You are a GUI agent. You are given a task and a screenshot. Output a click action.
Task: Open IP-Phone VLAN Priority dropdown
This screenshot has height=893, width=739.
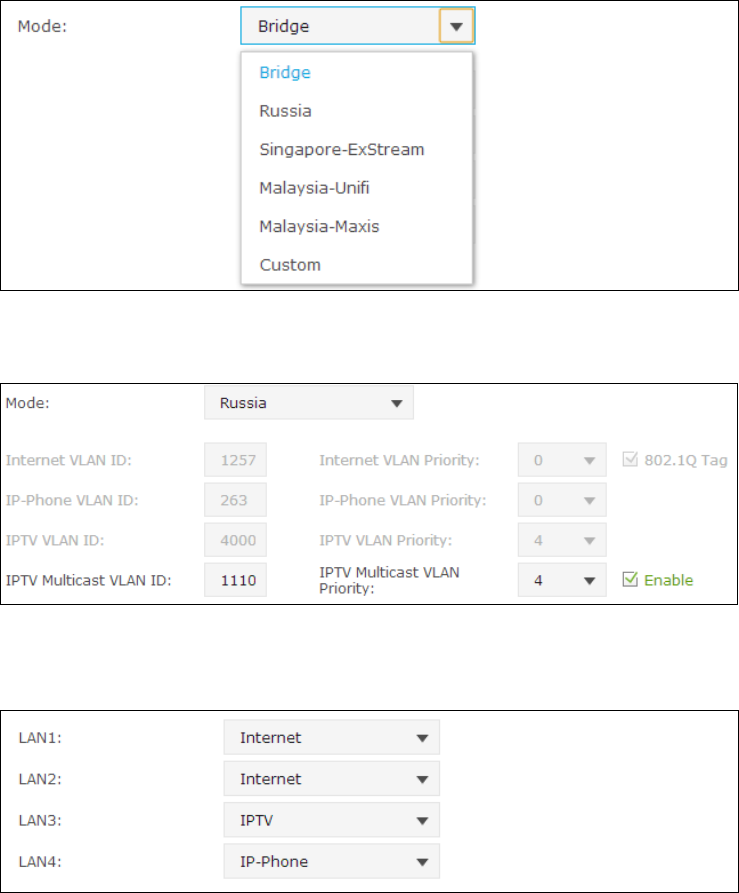click(562, 500)
